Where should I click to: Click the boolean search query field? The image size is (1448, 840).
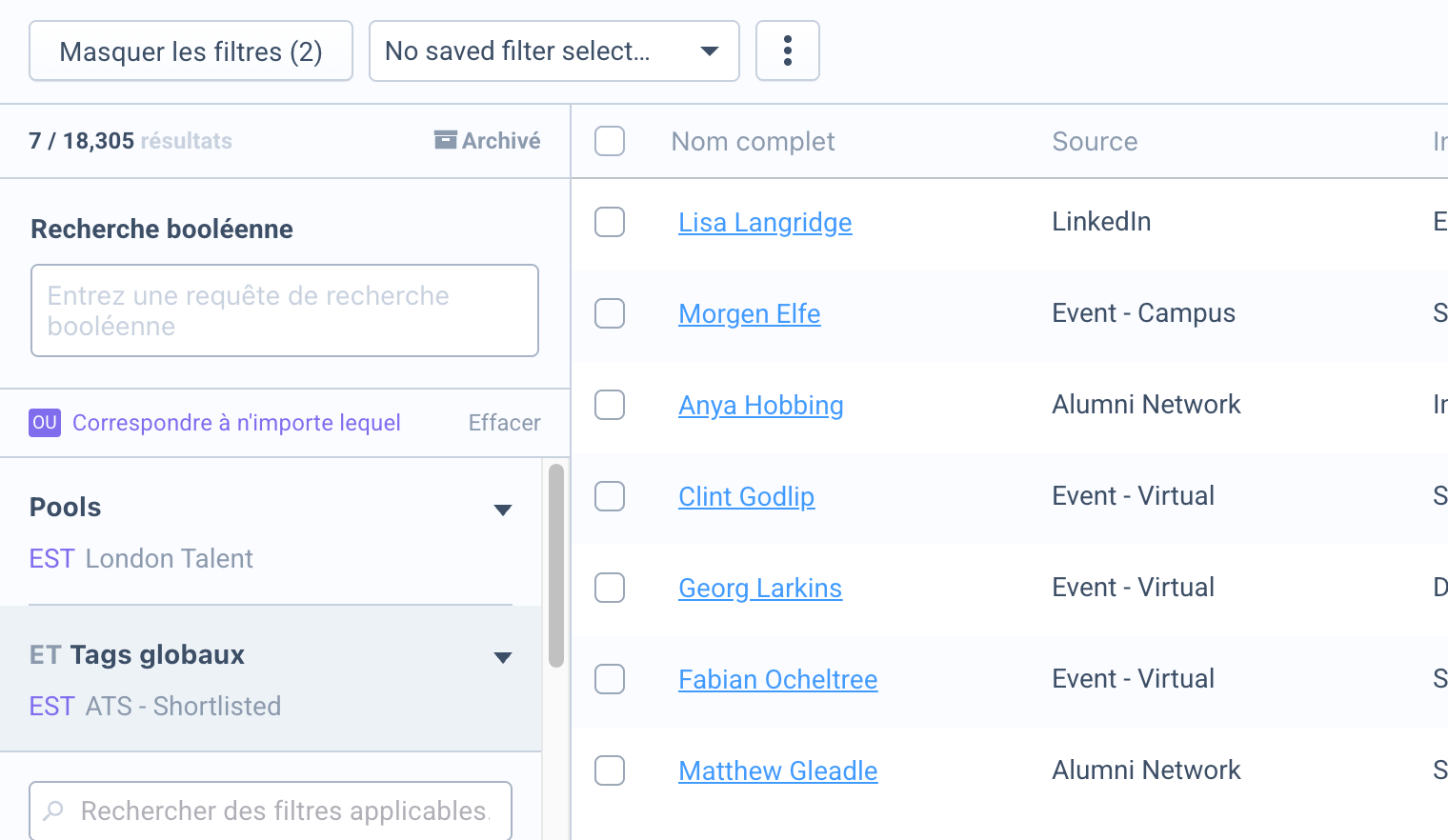pos(285,311)
